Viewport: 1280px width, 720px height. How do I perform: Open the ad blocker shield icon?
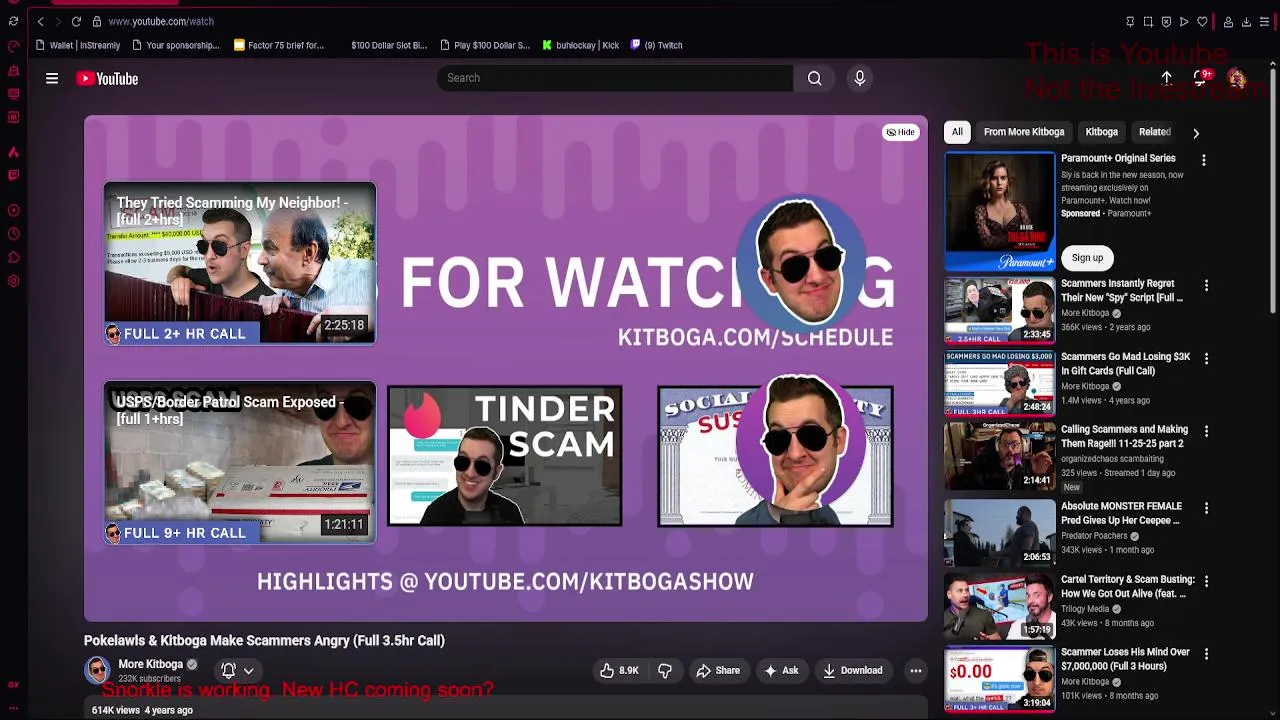1166,21
